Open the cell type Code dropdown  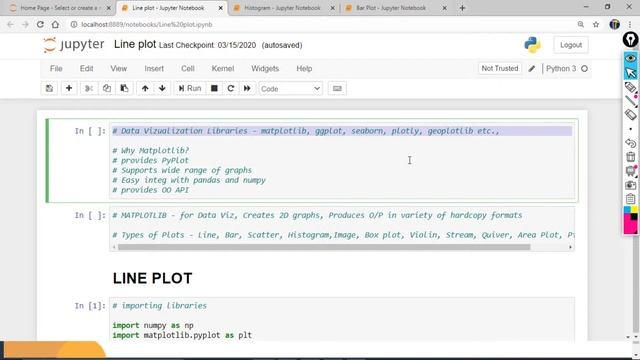point(291,89)
